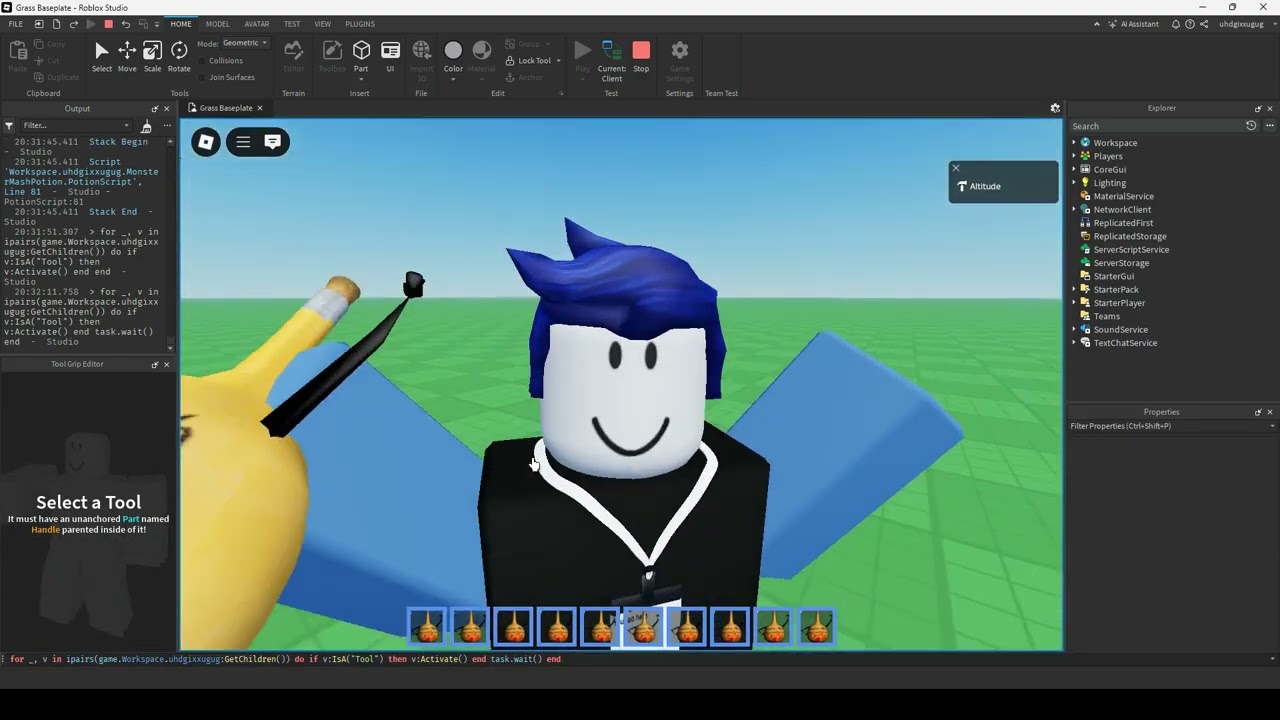This screenshot has width=1280, height=720.
Task: Expand the Color dropdown arrow
Action: (453, 78)
